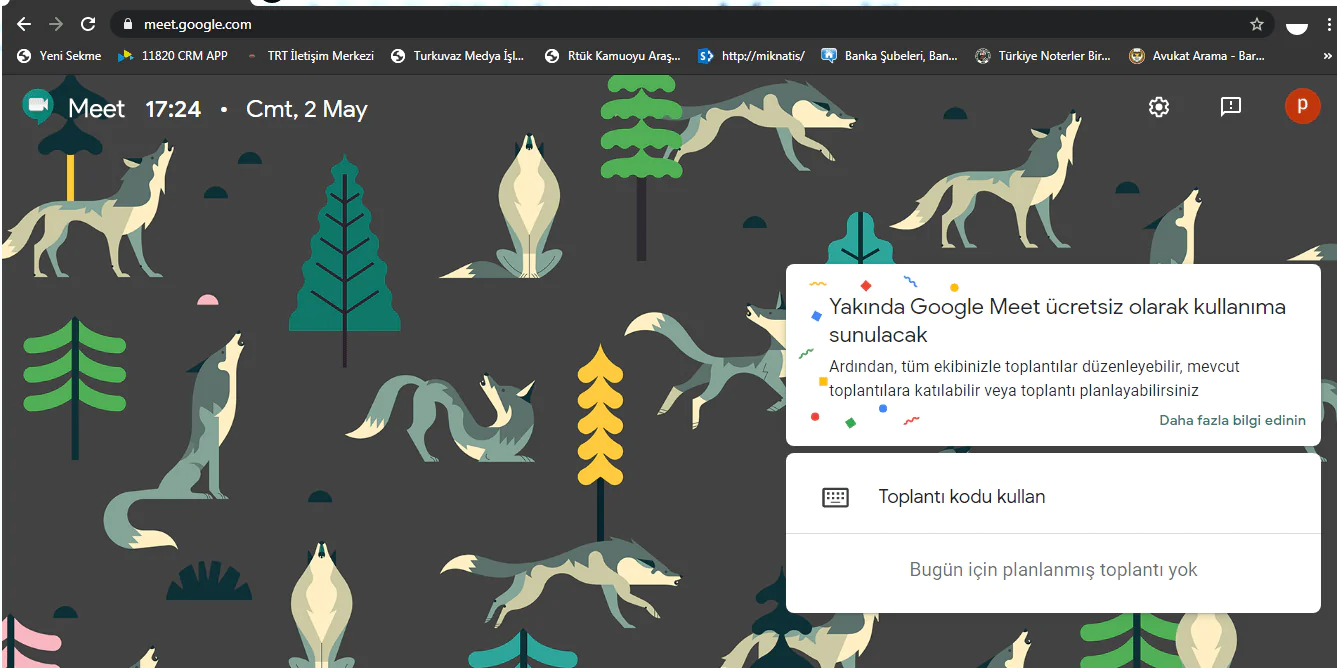Screen dimensions: 1337x668
Task: Click the browser forward arrow
Action: [56, 24]
